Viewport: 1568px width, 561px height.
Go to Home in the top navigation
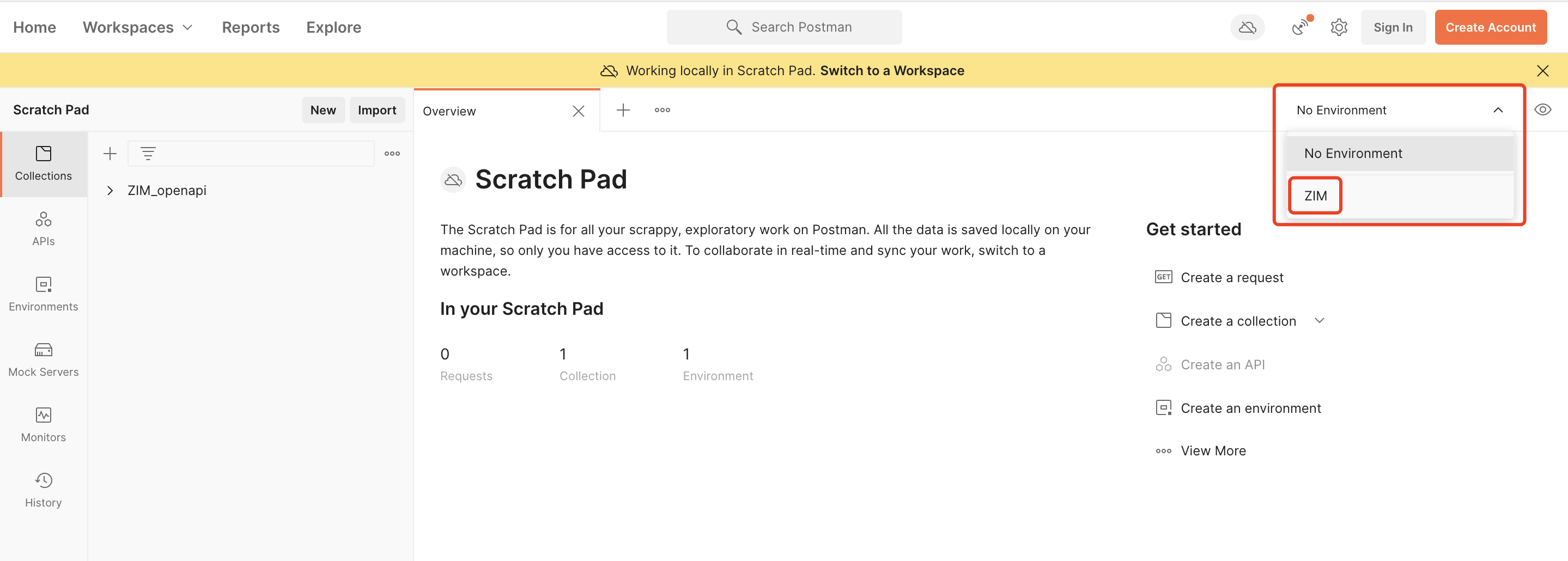[35, 27]
